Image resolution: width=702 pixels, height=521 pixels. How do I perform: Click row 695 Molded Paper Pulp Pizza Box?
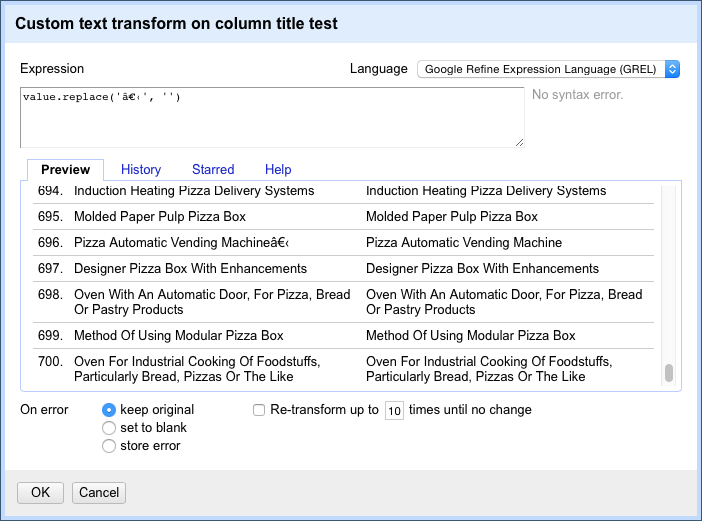point(160,217)
